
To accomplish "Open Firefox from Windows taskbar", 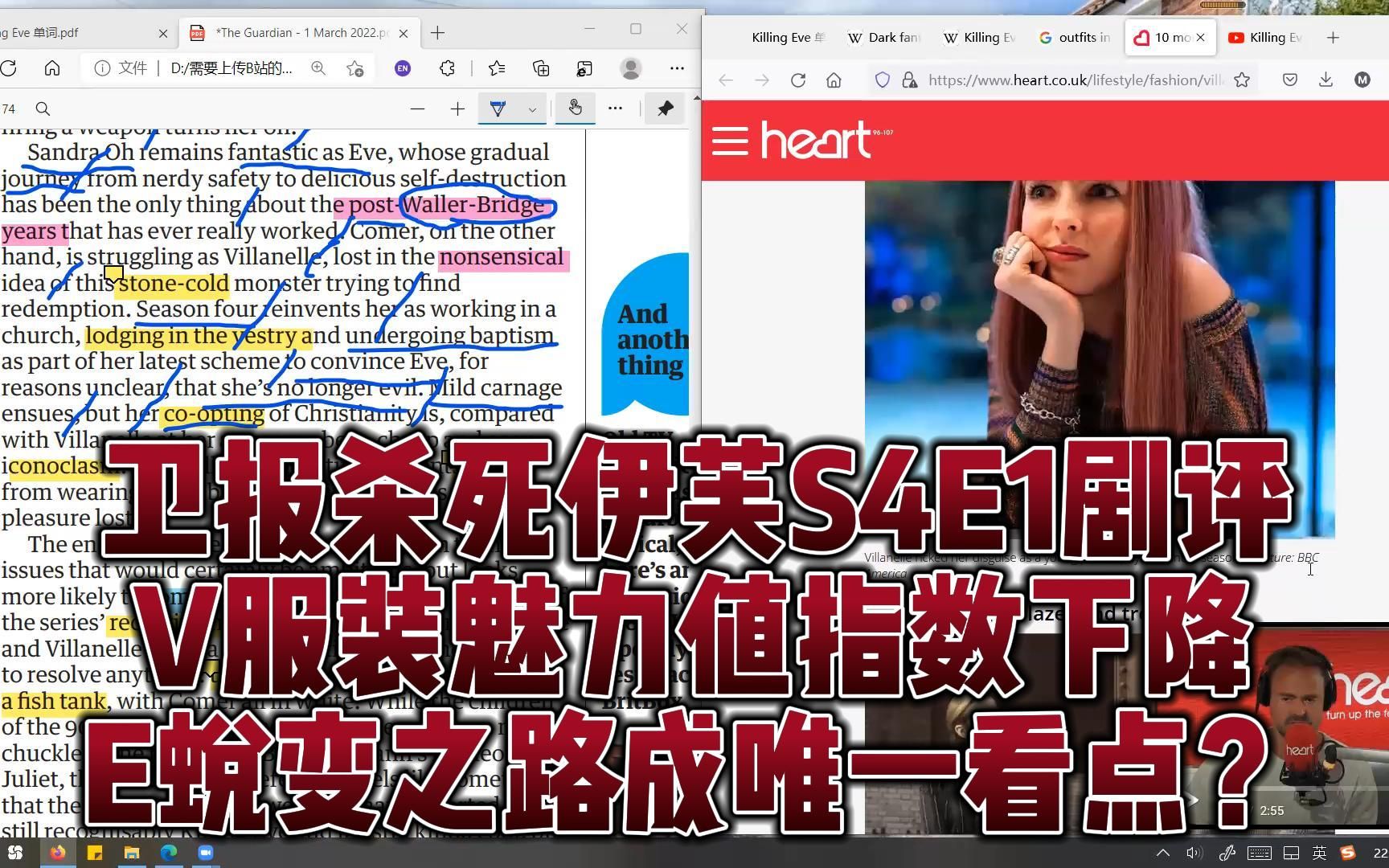I will pyautogui.click(x=57, y=853).
